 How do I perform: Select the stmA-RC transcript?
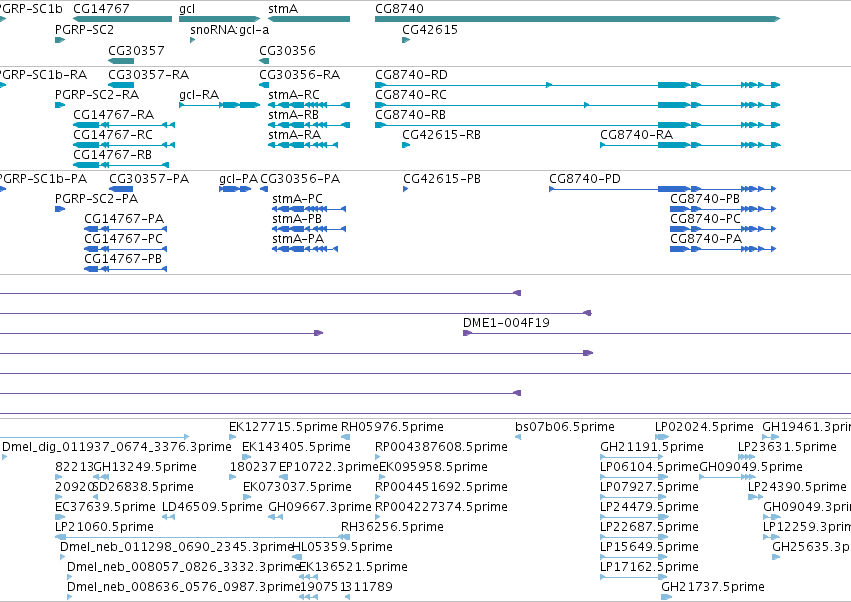309,105
